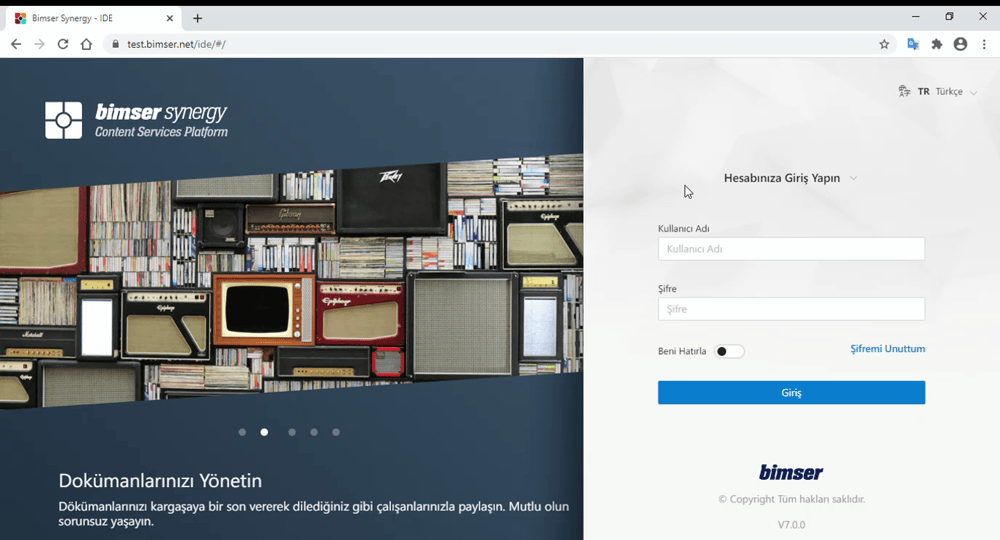Click the bimser synergy logo
This screenshot has height=540, width=1000.
(137, 120)
